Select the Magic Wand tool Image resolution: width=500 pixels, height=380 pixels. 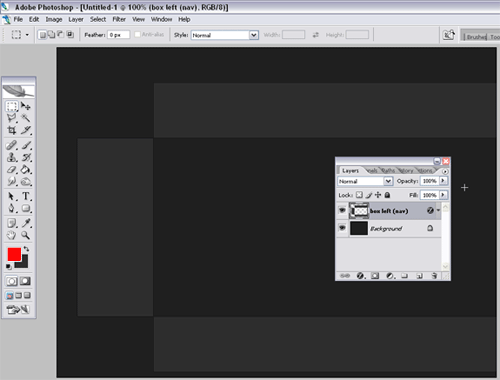26,118
